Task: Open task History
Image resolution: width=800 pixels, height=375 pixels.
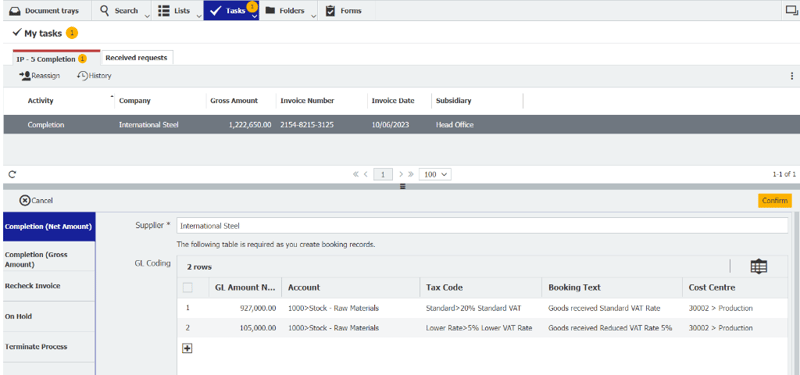Action: [94, 76]
